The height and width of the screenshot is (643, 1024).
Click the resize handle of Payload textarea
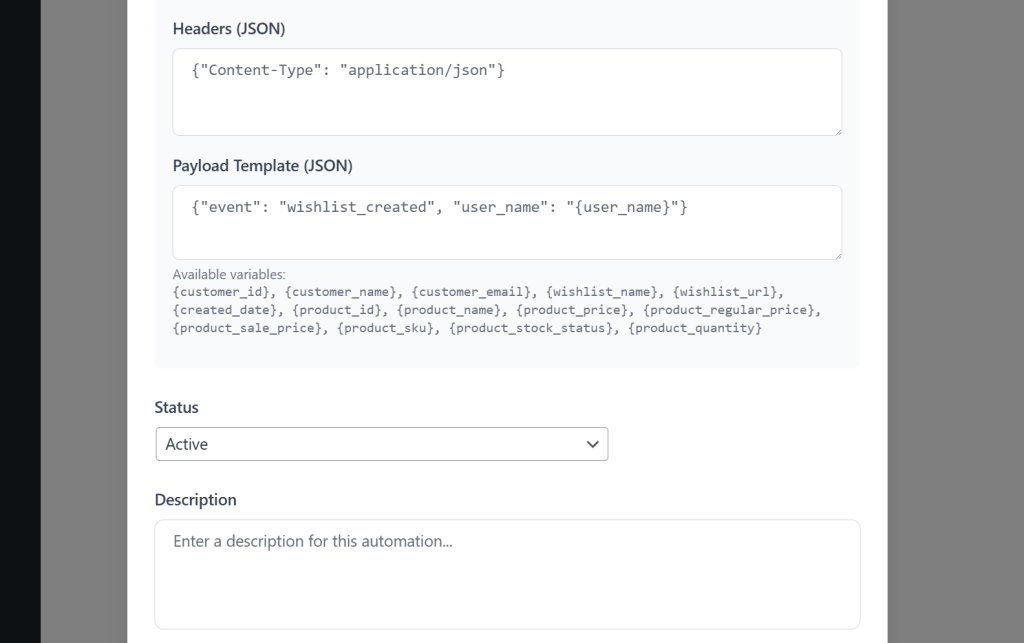click(838, 256)
